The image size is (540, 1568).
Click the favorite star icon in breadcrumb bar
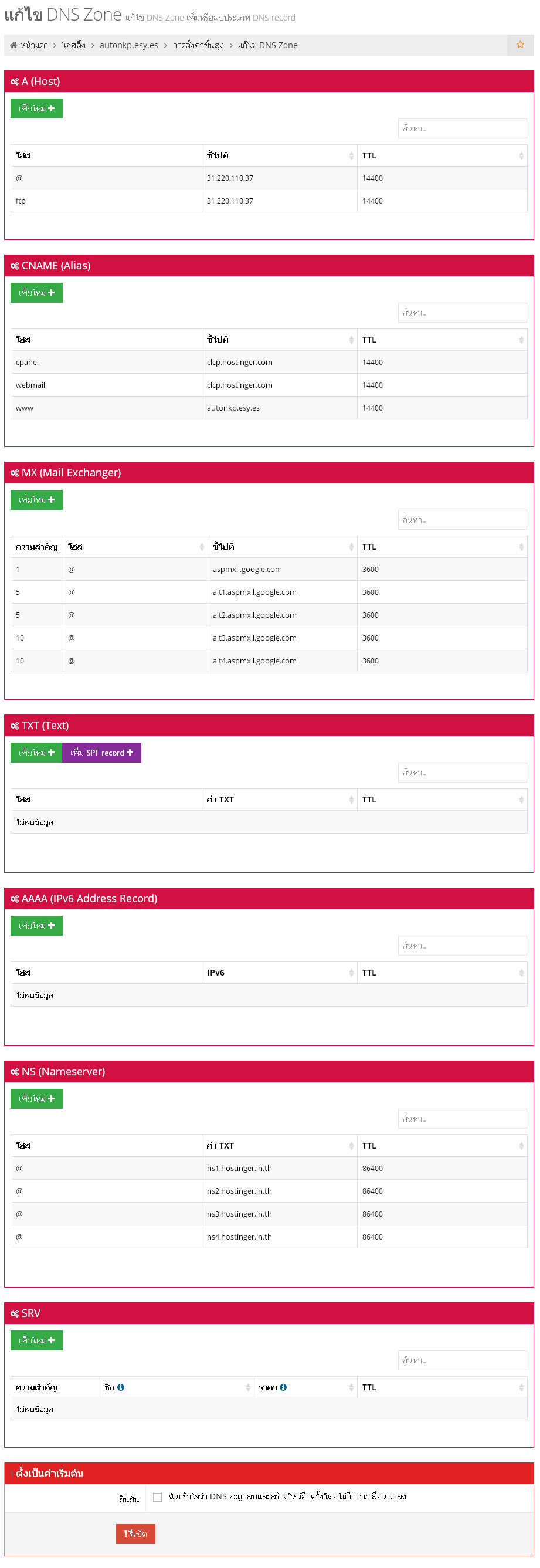coord(520,45)
